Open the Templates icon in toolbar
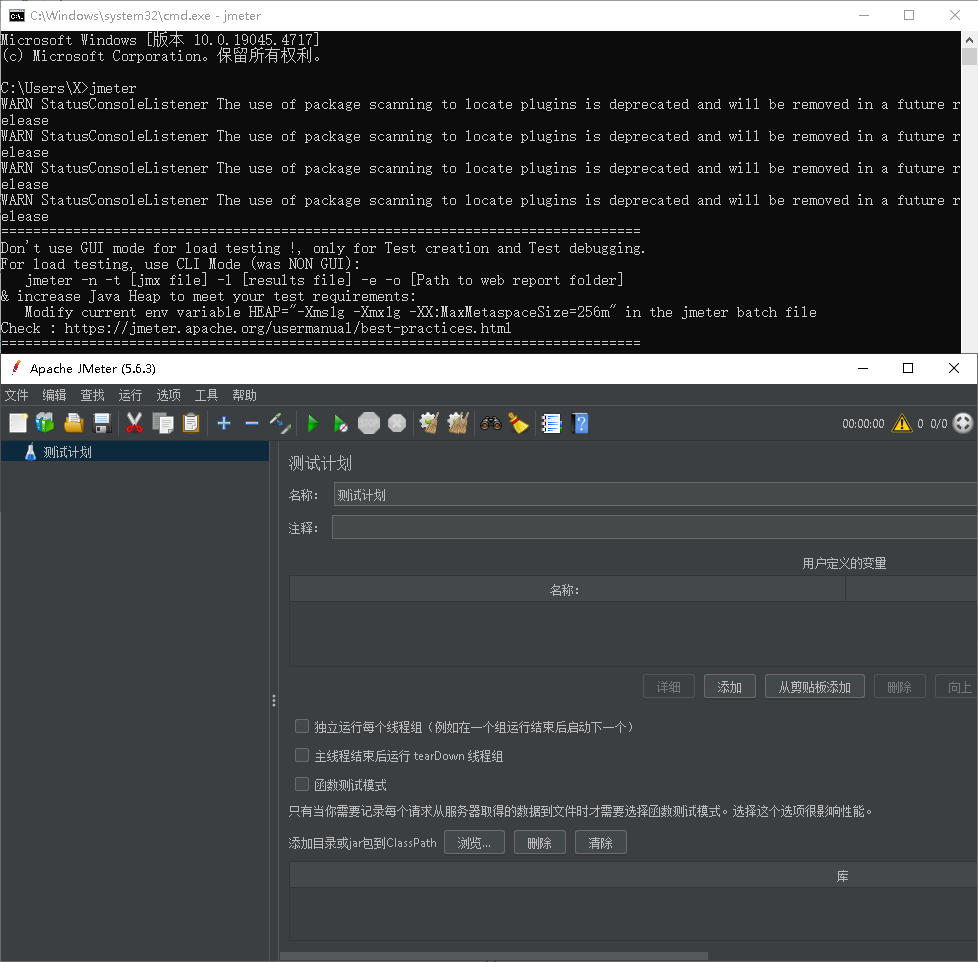Screen dimensions: 978x962 45,424
